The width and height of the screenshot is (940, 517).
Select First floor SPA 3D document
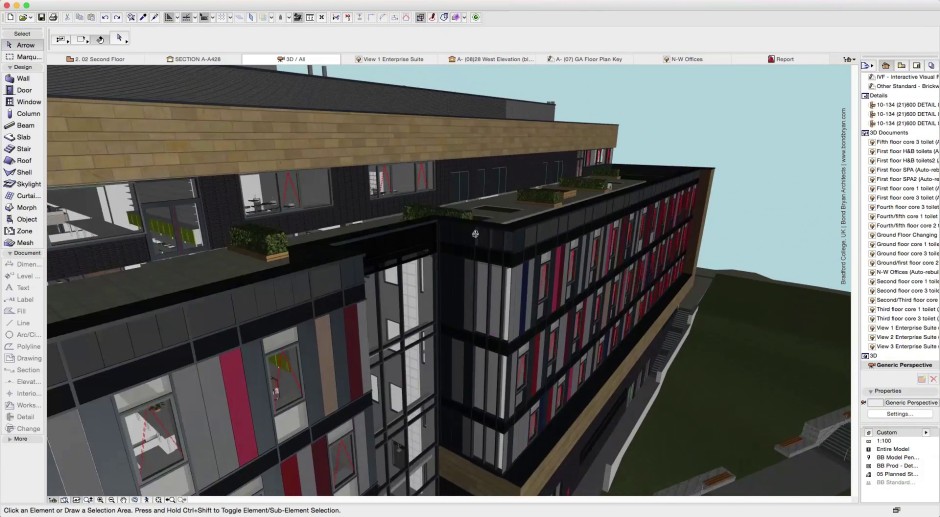(903, 170)
